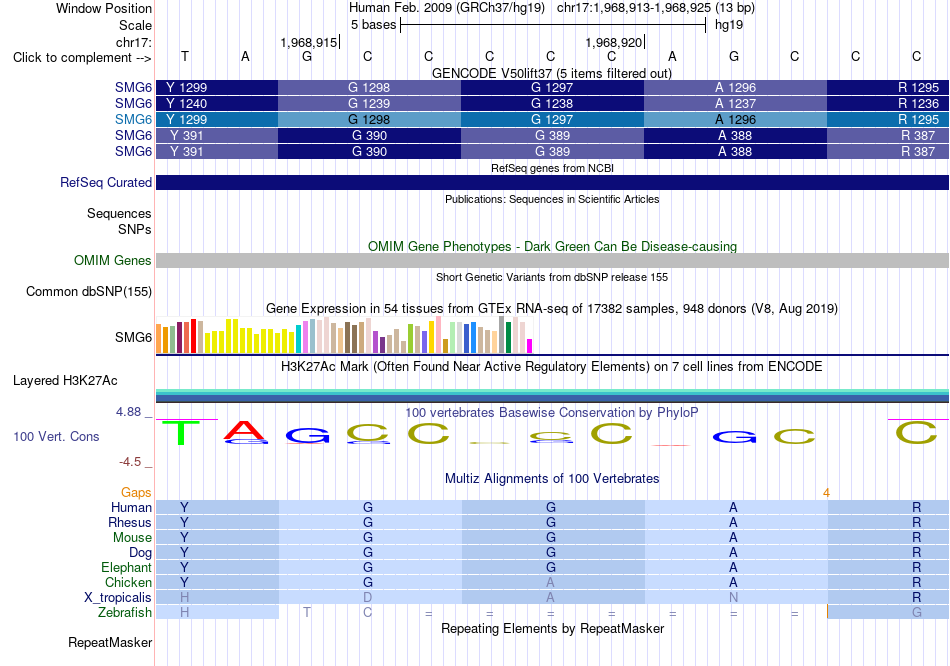Click the gray OMIM Genes bar
Viewport: 950px width, 666px height.
point(552,261)
